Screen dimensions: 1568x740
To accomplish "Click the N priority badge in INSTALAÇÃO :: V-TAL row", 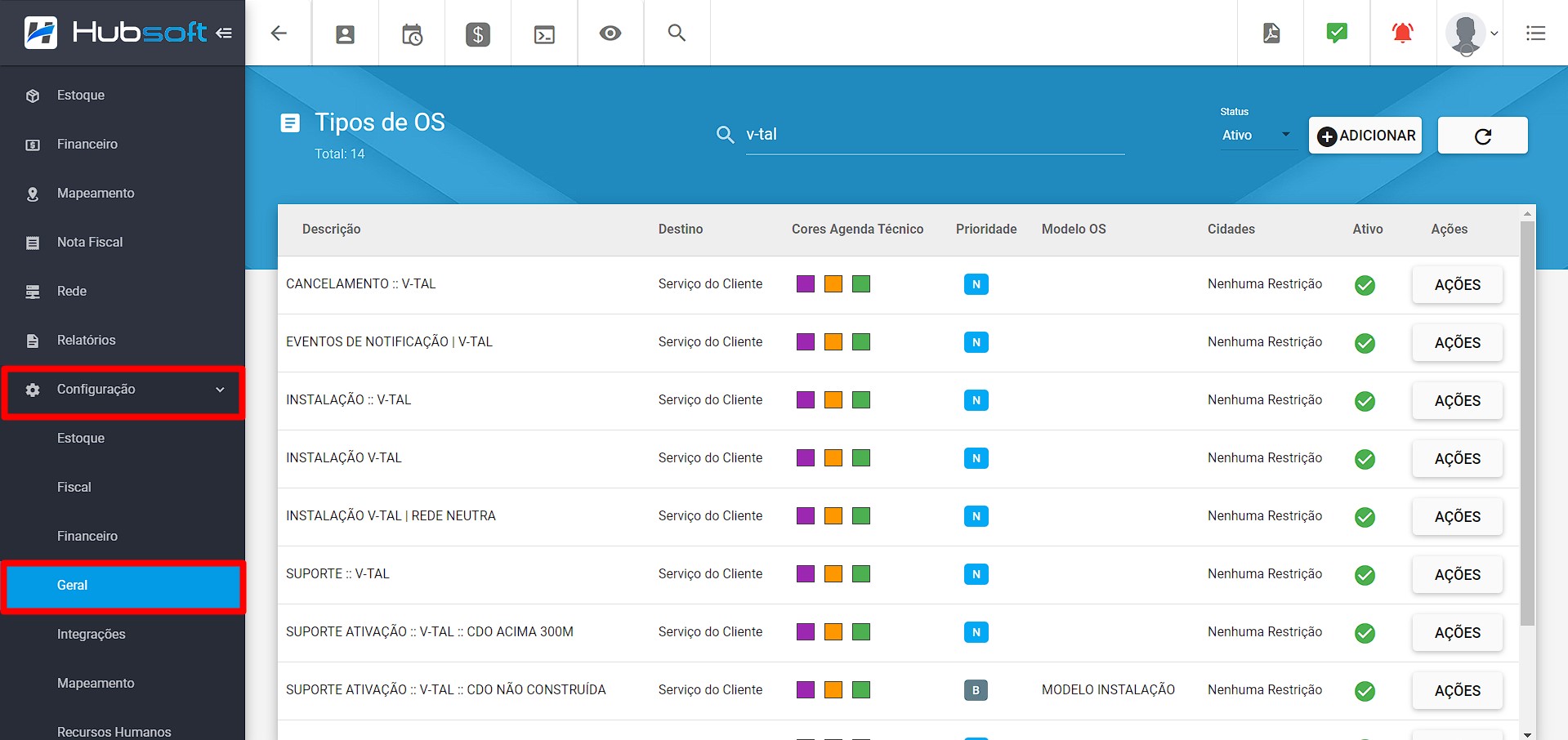I will [x=976, y=400].
